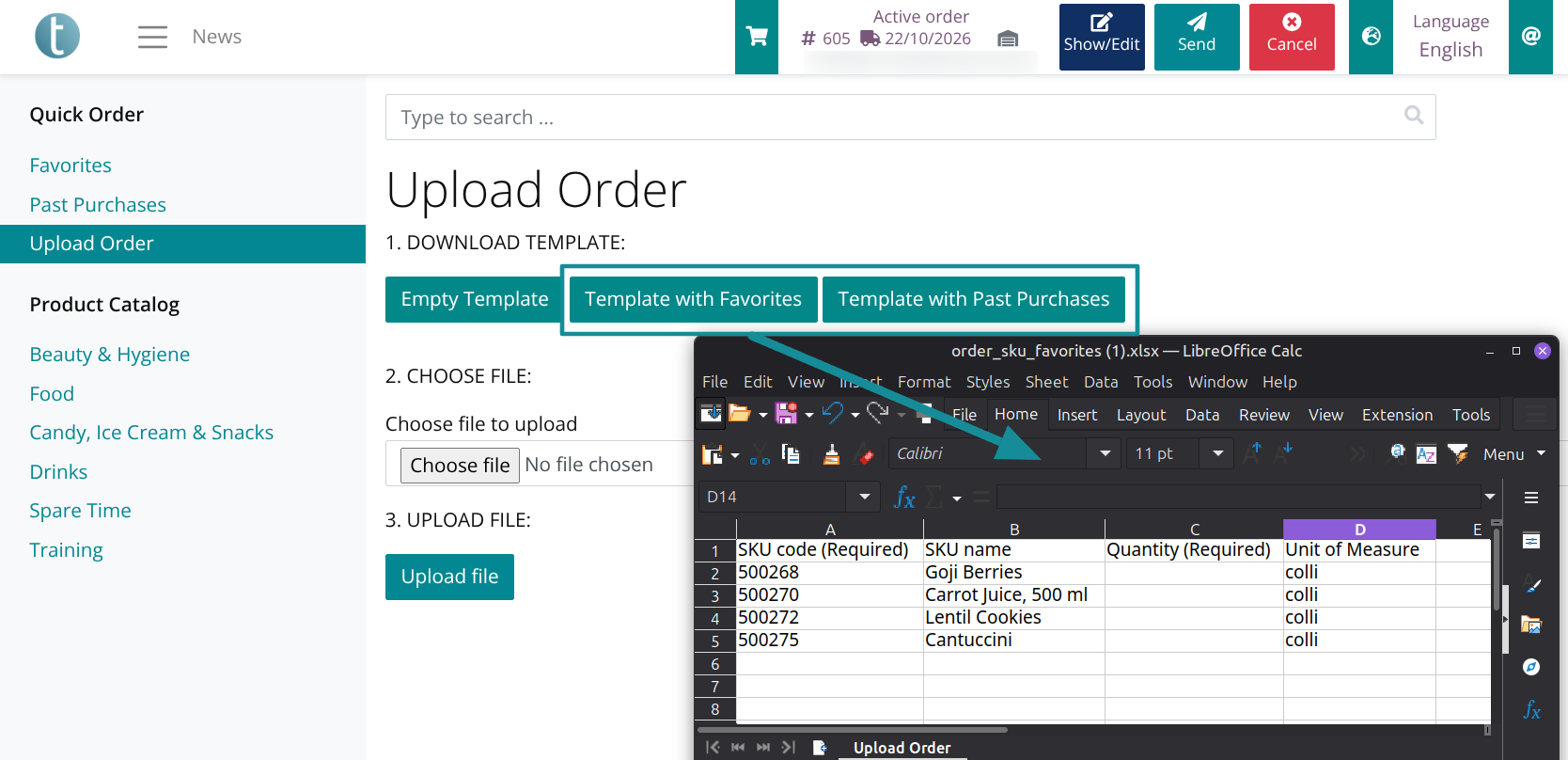Expand the font name Calibri dropdown
The width and height of the screenshot is (1568, 760).
[1105, 453]
